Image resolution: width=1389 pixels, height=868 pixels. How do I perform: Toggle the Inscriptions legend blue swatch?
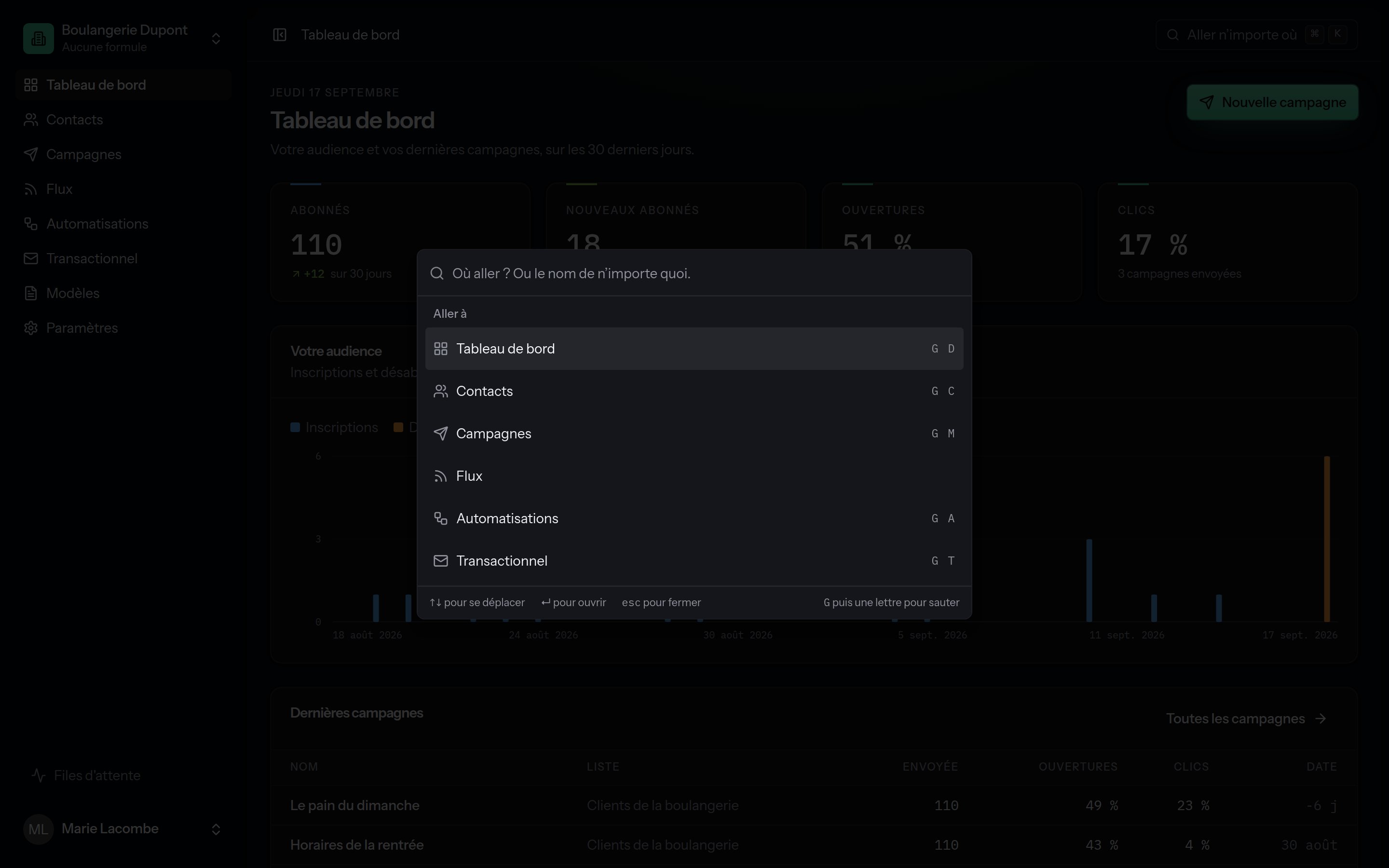[295, 427]
